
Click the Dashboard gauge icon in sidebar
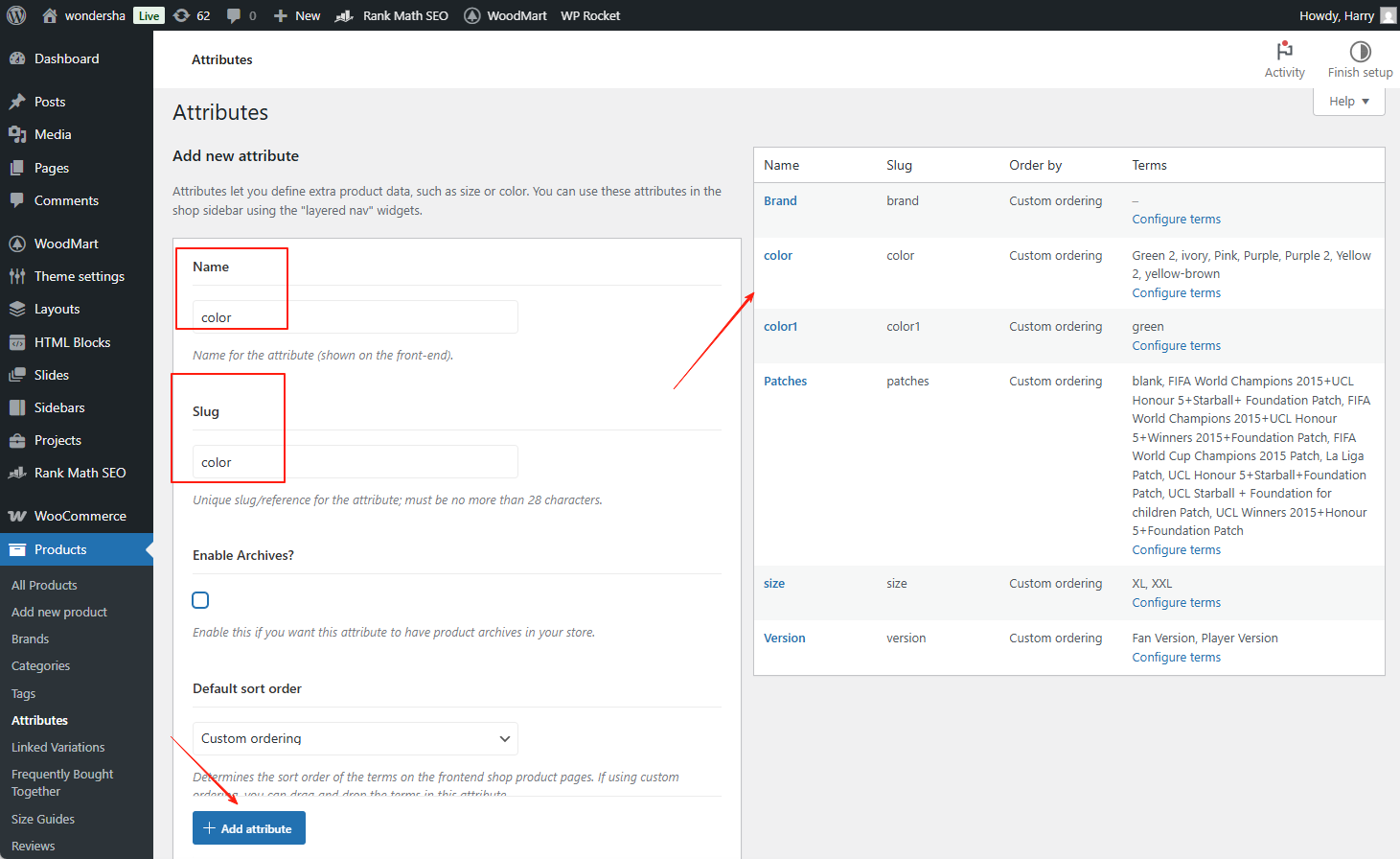pyautogui.click(x=17, y=58)
